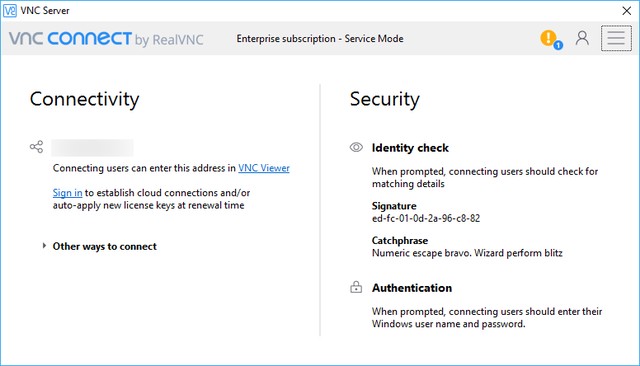Click the catchphrase Numeric escape bravo text
640x366 pixels.
point(467,253)
